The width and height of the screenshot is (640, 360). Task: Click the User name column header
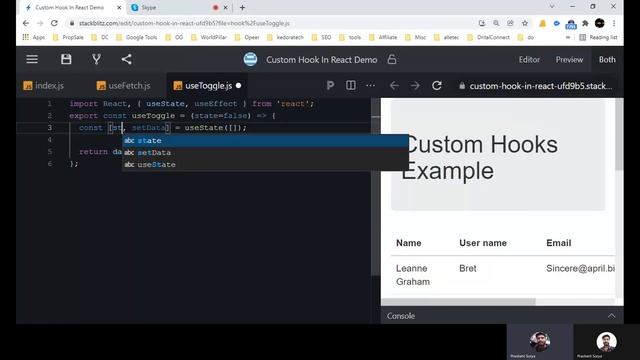483,243
